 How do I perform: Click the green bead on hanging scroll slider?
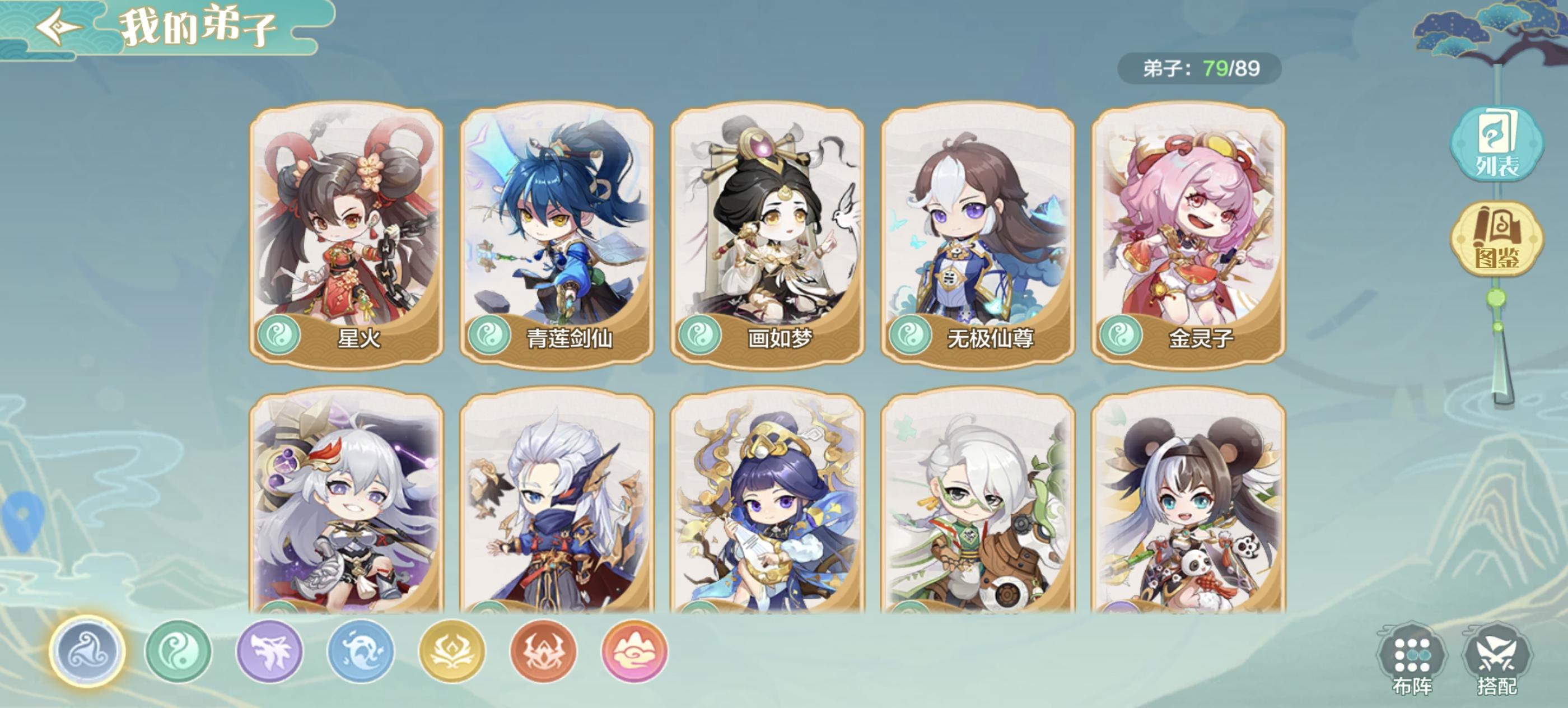1497,299
